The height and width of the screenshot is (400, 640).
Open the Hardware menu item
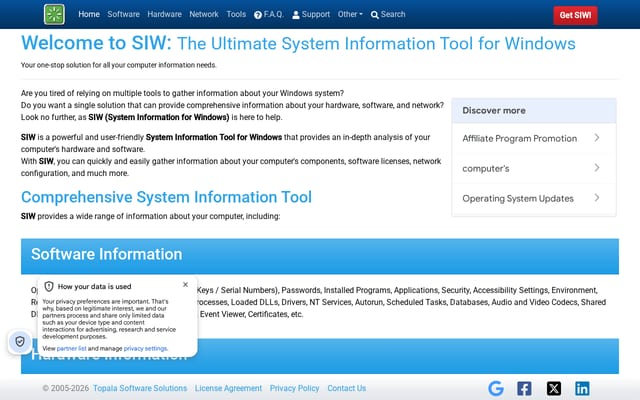click(164, 14)
